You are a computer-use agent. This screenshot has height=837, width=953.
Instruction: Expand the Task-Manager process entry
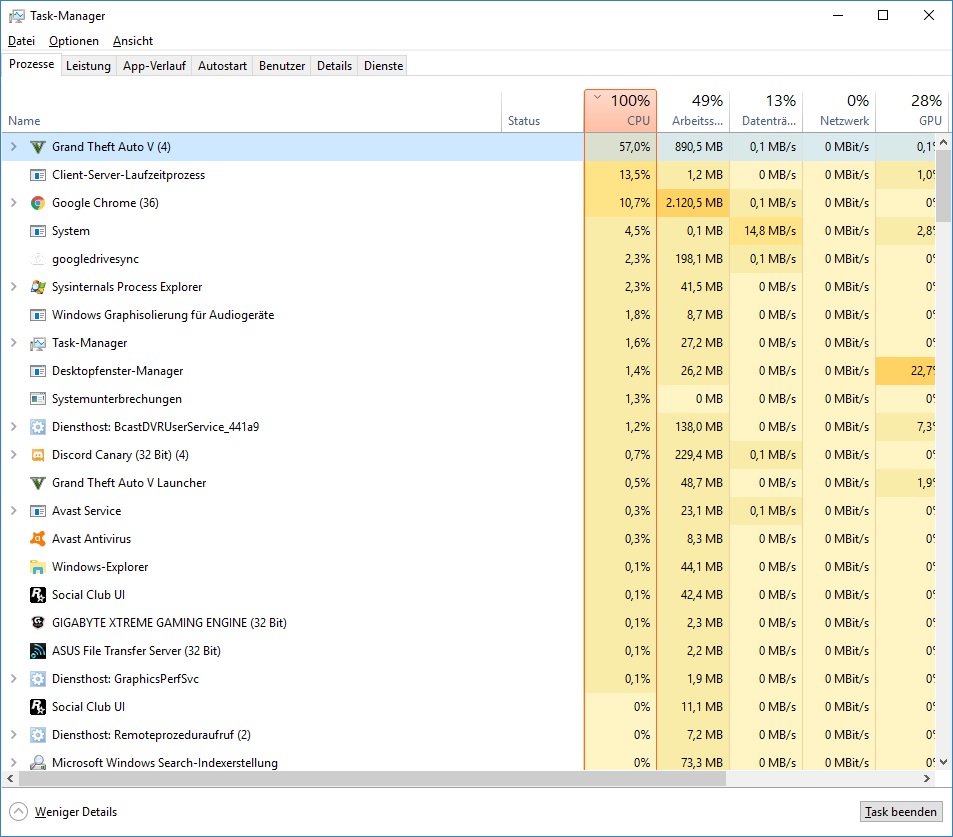coord(13,342)
